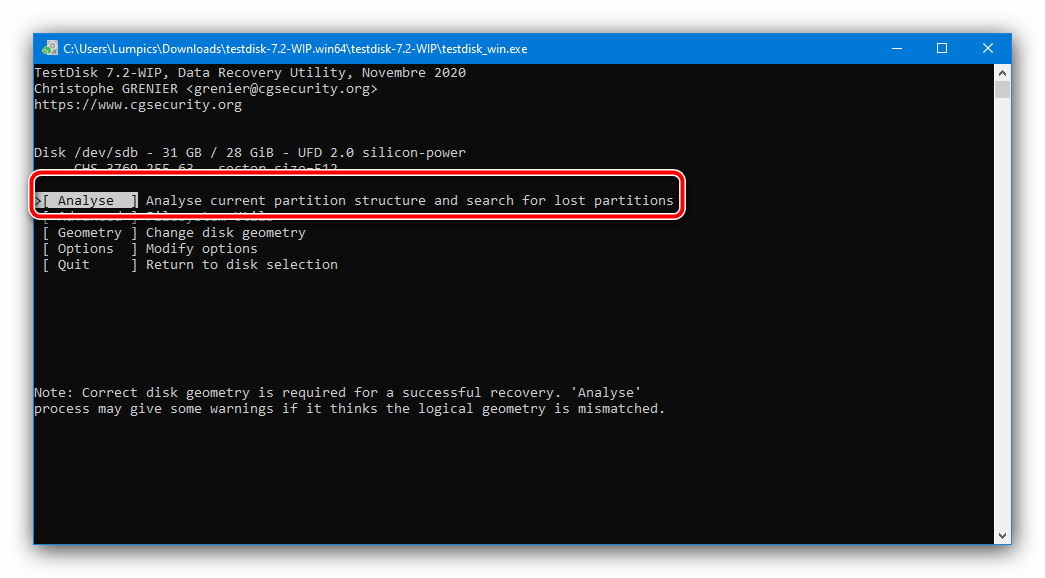The height and width of the screenshot is (578, 1045).
Task: Click the vertical scrollbar thumb
Action: click(1002, 90)
